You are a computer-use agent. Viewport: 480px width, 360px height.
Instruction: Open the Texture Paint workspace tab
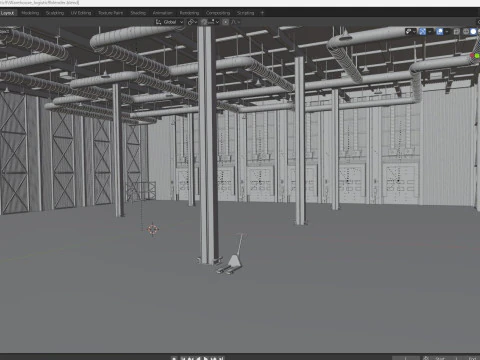pos(110,13)
